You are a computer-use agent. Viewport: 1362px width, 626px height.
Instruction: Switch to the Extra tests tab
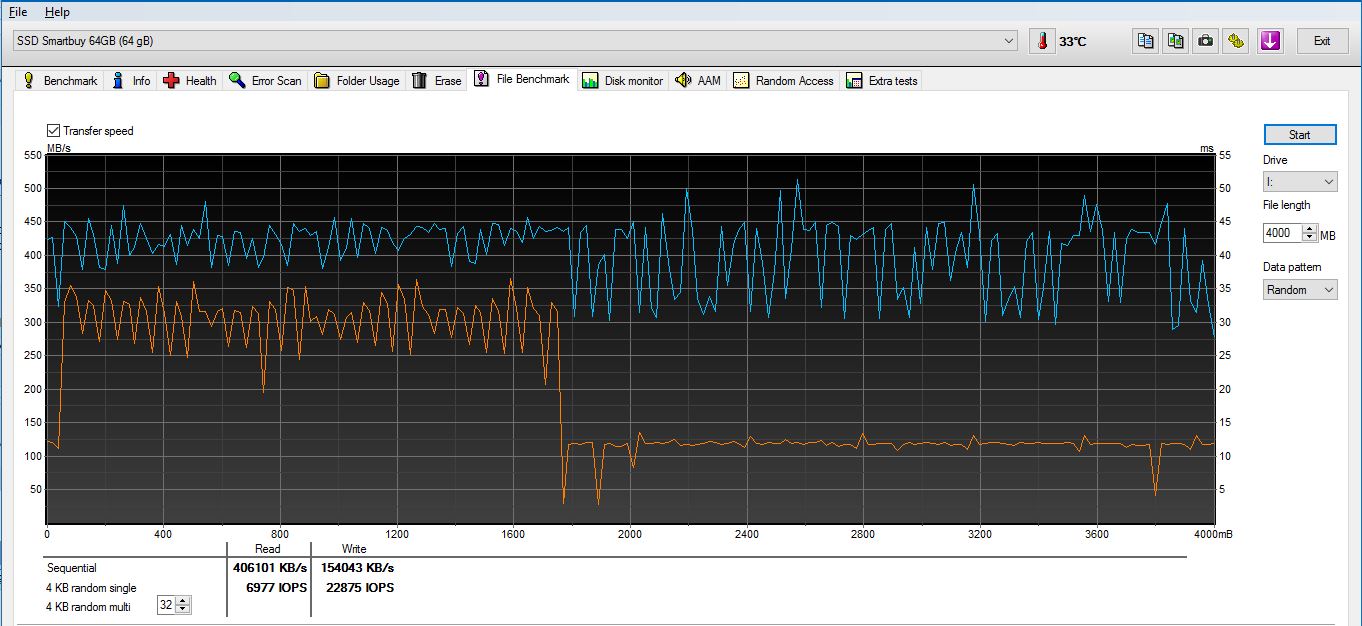[x=881, y=81]
